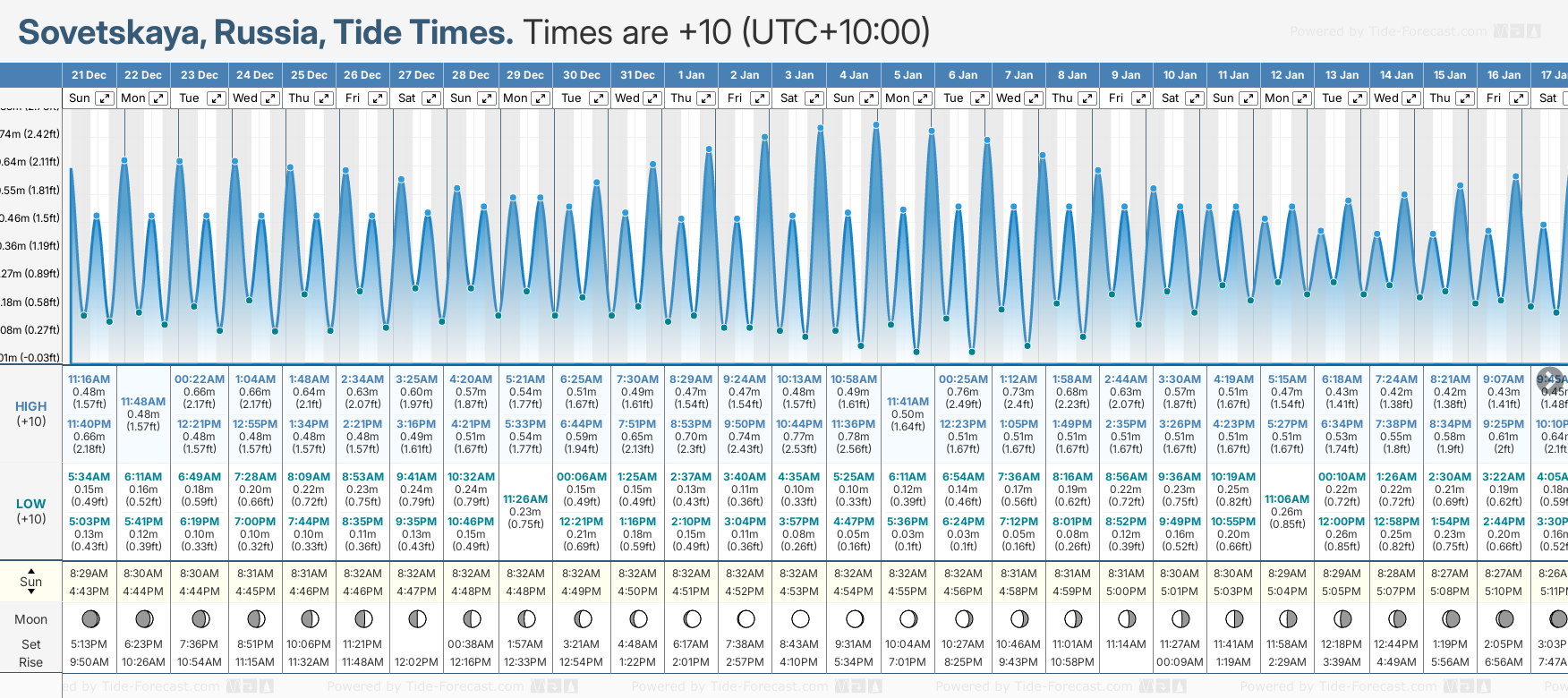
Task: Expand the Fri 16 Jan column
Action: 1518,98
